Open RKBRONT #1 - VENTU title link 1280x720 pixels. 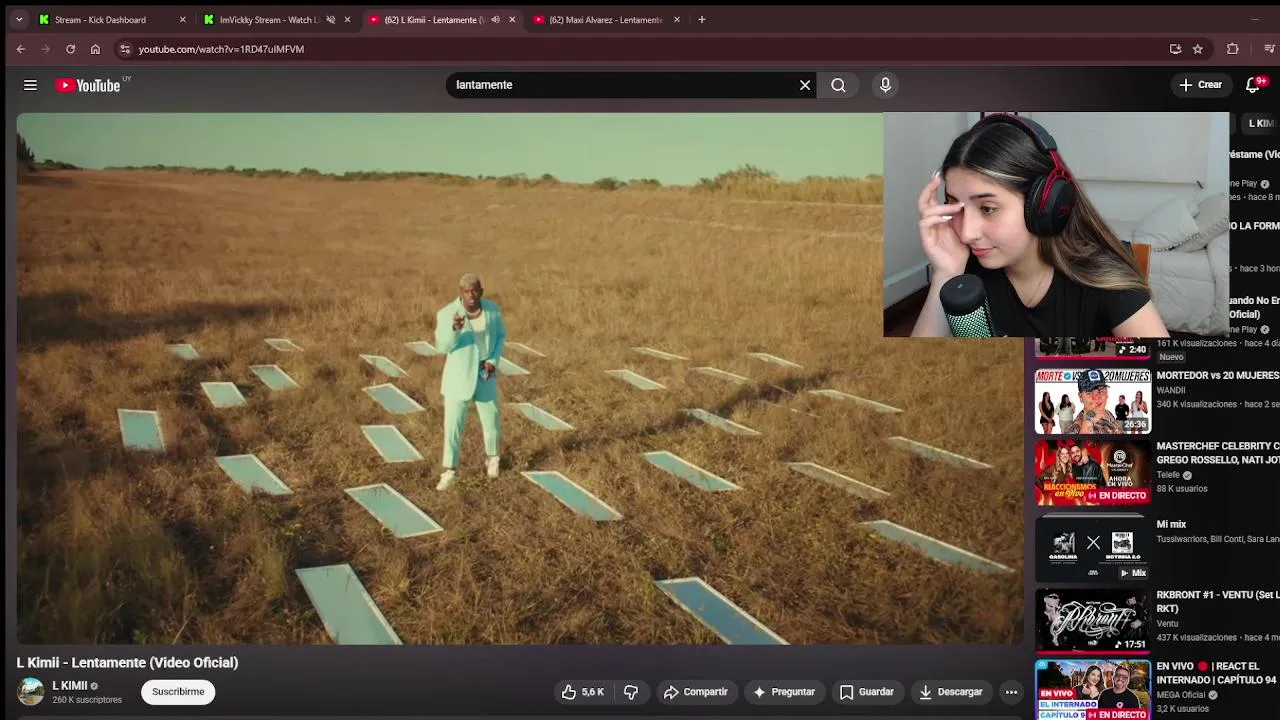click(1218, 601)
